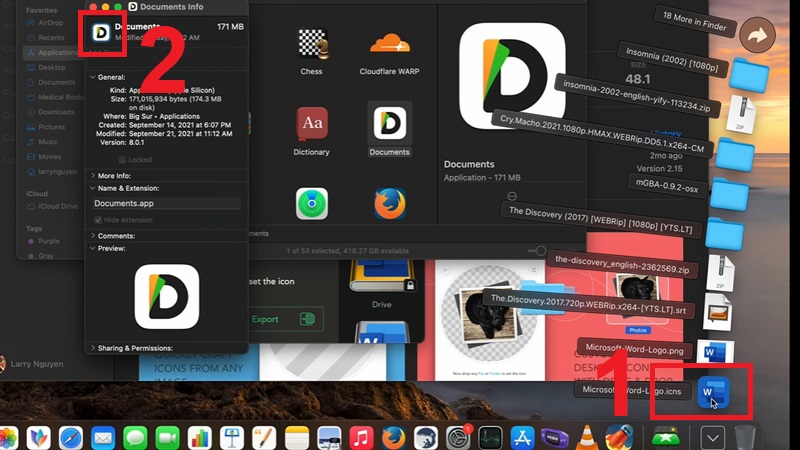Open Activity Monitor from the Dock
The height and width of the screenshot is (450, 800).
pyautogui.click(x=490, y=438)
